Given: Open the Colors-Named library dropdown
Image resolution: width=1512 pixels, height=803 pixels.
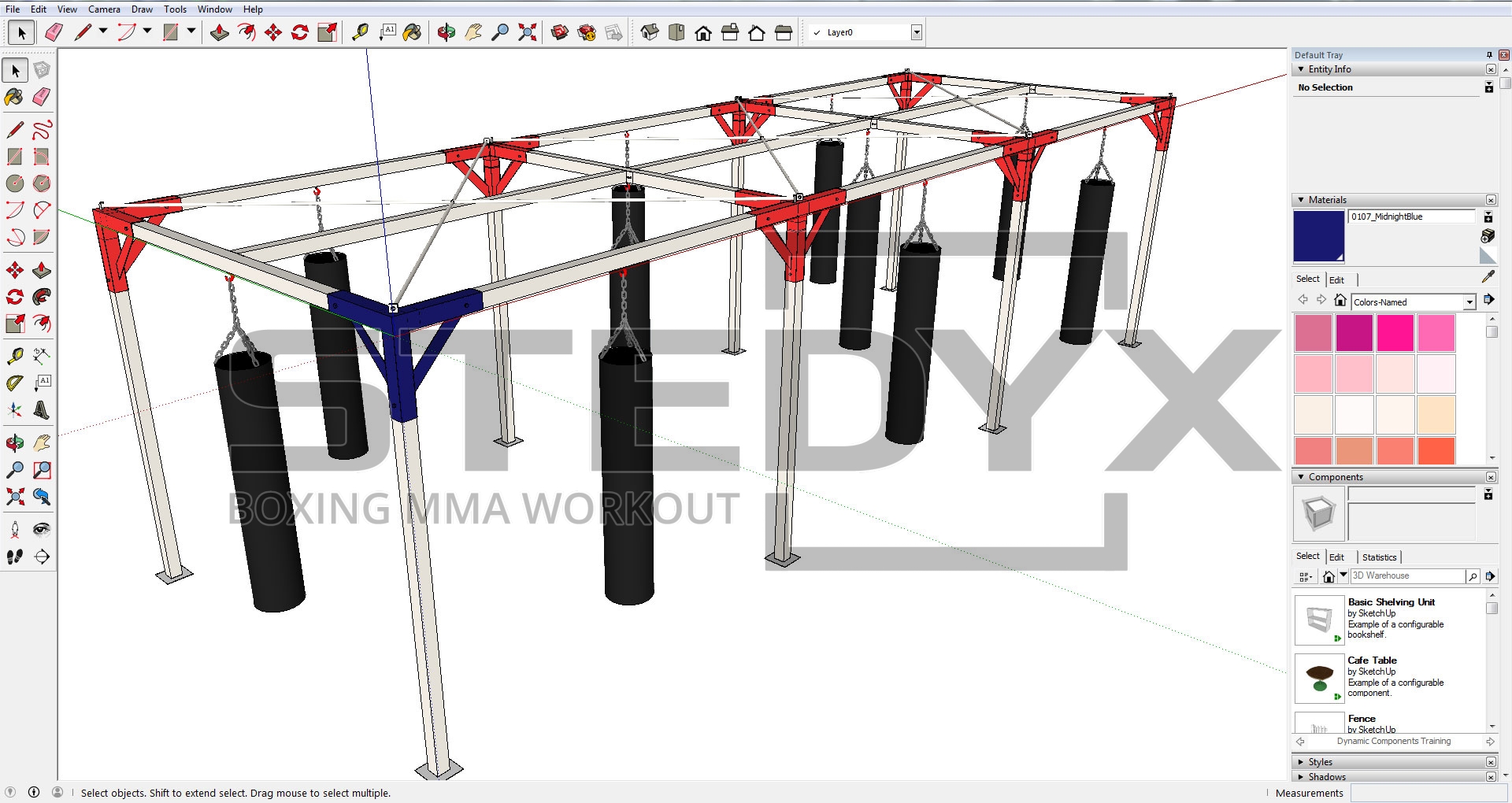Looking at the screenshot, I should click(1469, 302).
